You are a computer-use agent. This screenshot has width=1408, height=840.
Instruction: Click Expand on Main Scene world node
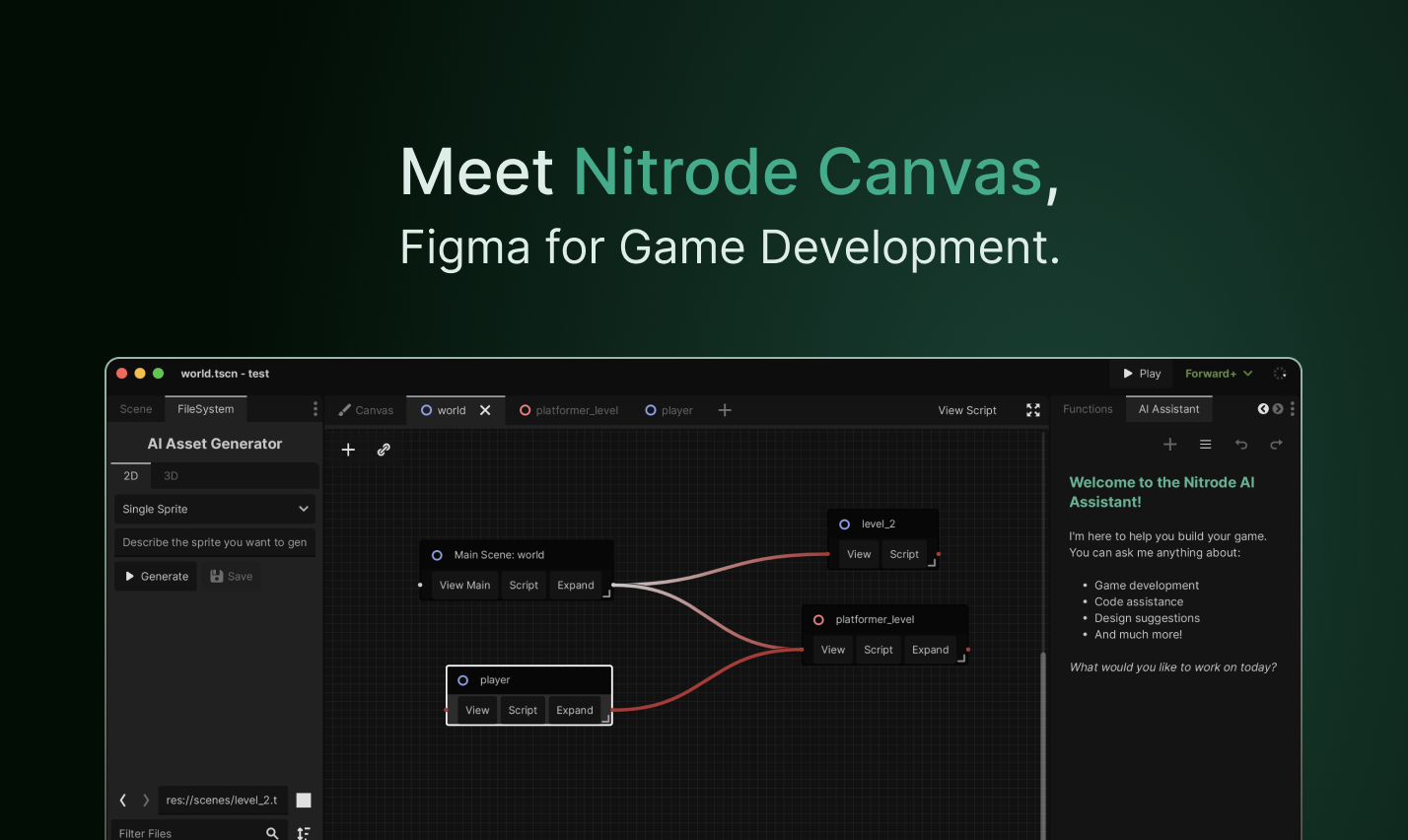pos(576,586)
